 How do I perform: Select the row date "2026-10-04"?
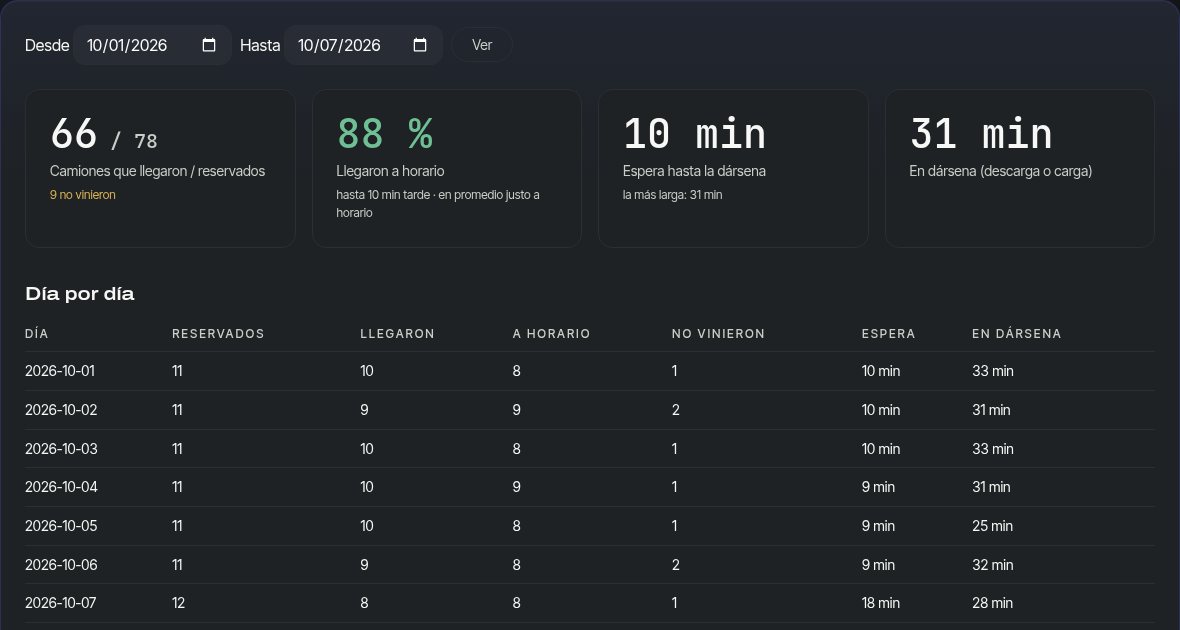coord(61,487)
